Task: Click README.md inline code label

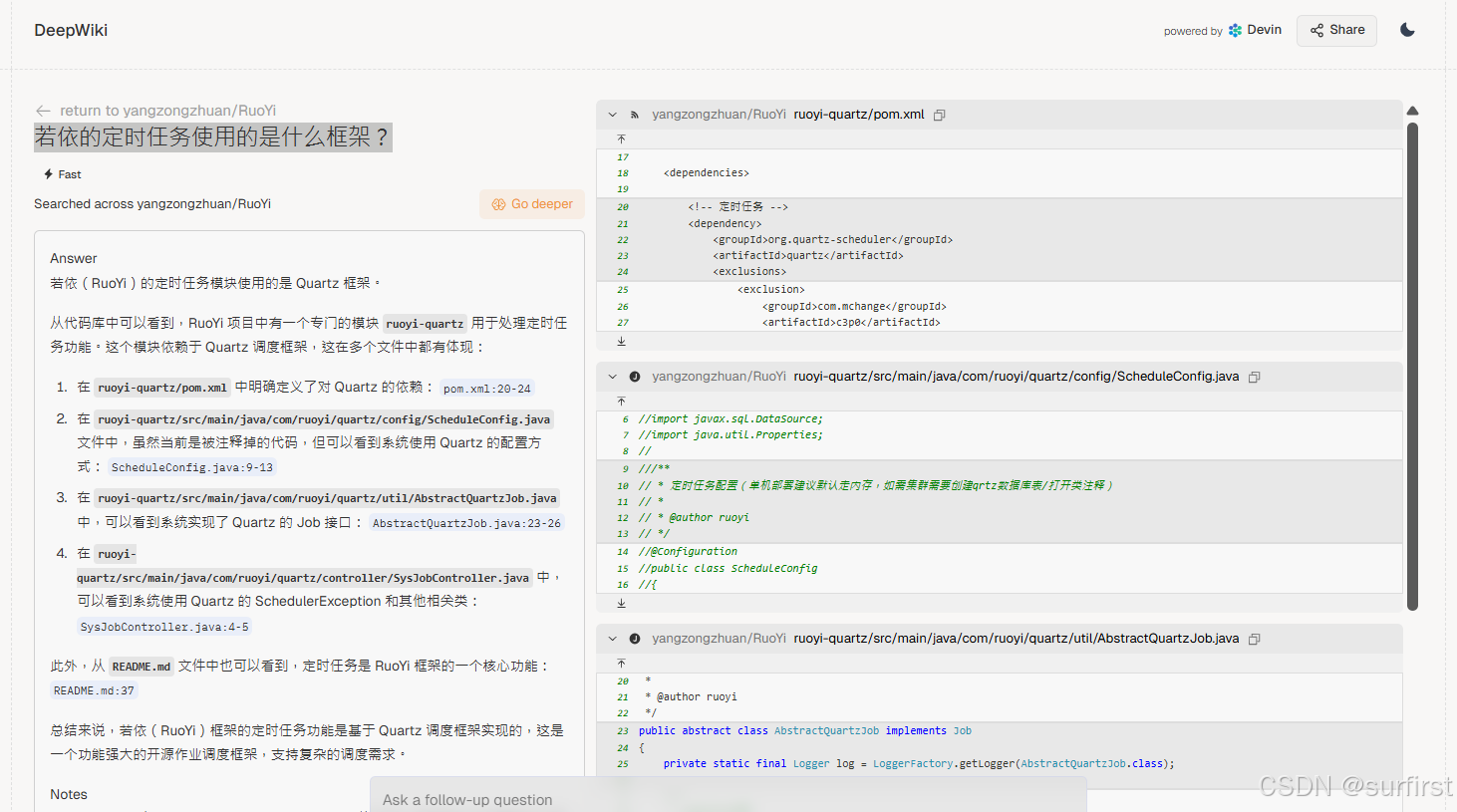Action: [x=141, y=667]
